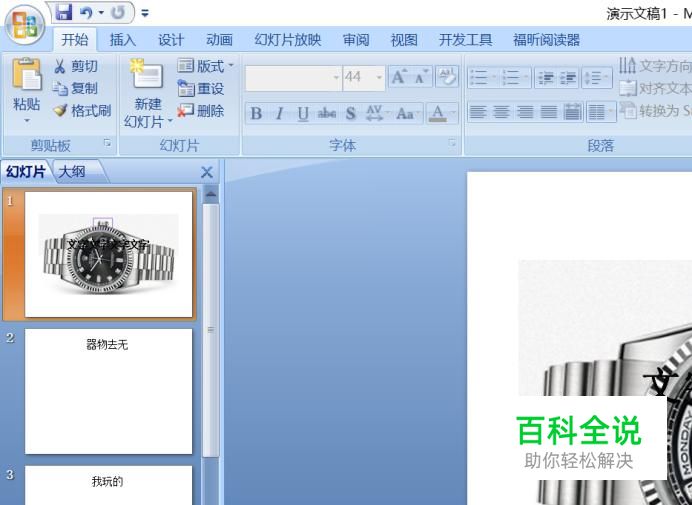The width and height of the screenshot is (692, 505).
Task: Justify paragraph text
Action: click(x=549, y=112)
